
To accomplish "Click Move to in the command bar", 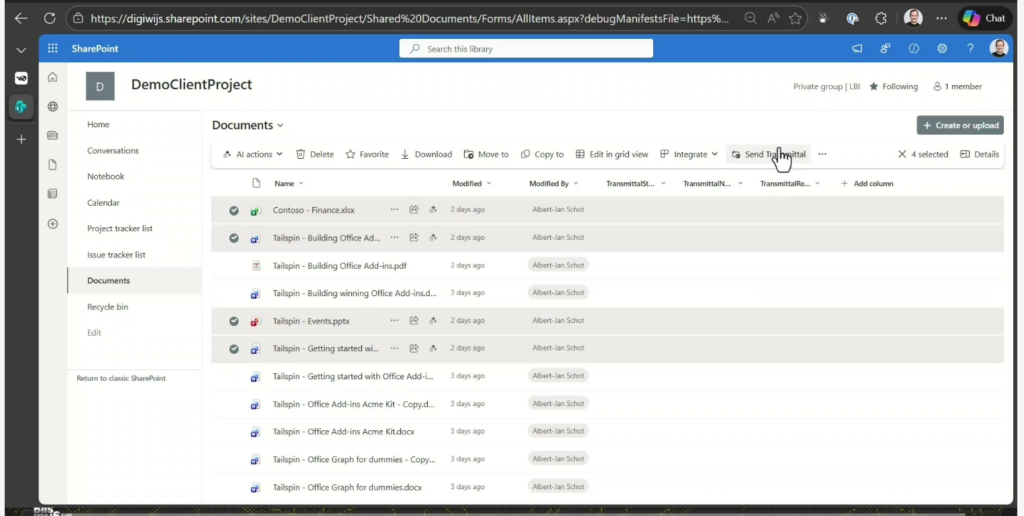I will pos(486,154).
